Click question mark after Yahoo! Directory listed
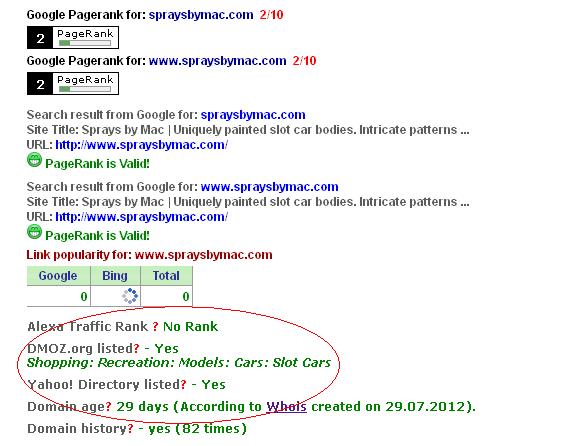Image resolution: width=568 pixels, height=446 pixels. click(184, 385)
